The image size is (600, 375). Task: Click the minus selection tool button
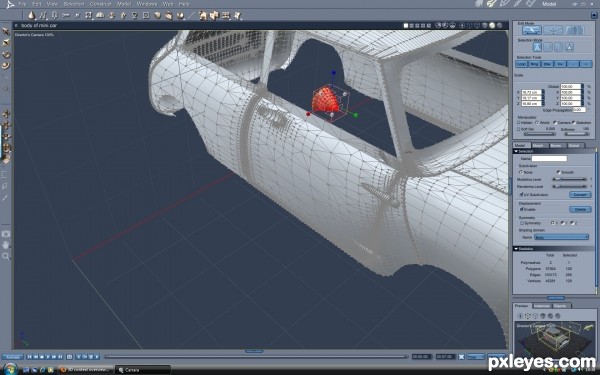click(x=573, y=64)
